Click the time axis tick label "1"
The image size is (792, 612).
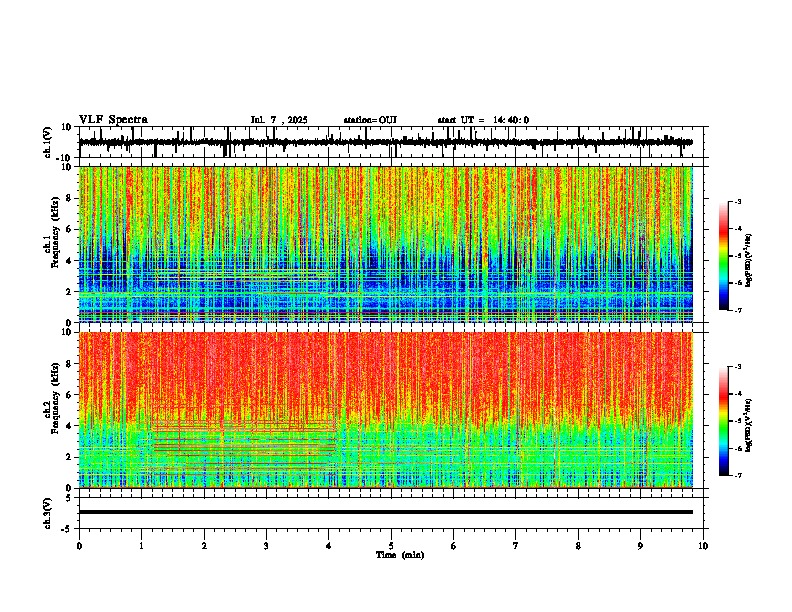141,546
